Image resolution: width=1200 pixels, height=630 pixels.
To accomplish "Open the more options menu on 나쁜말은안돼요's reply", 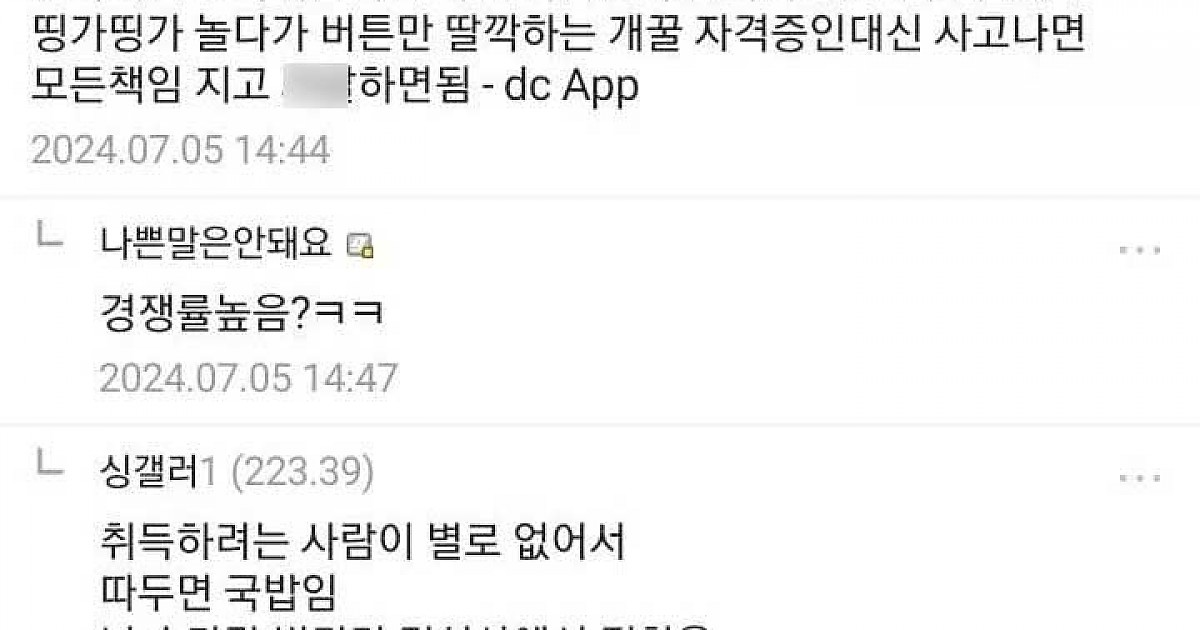I will (x=1139, y=250).
